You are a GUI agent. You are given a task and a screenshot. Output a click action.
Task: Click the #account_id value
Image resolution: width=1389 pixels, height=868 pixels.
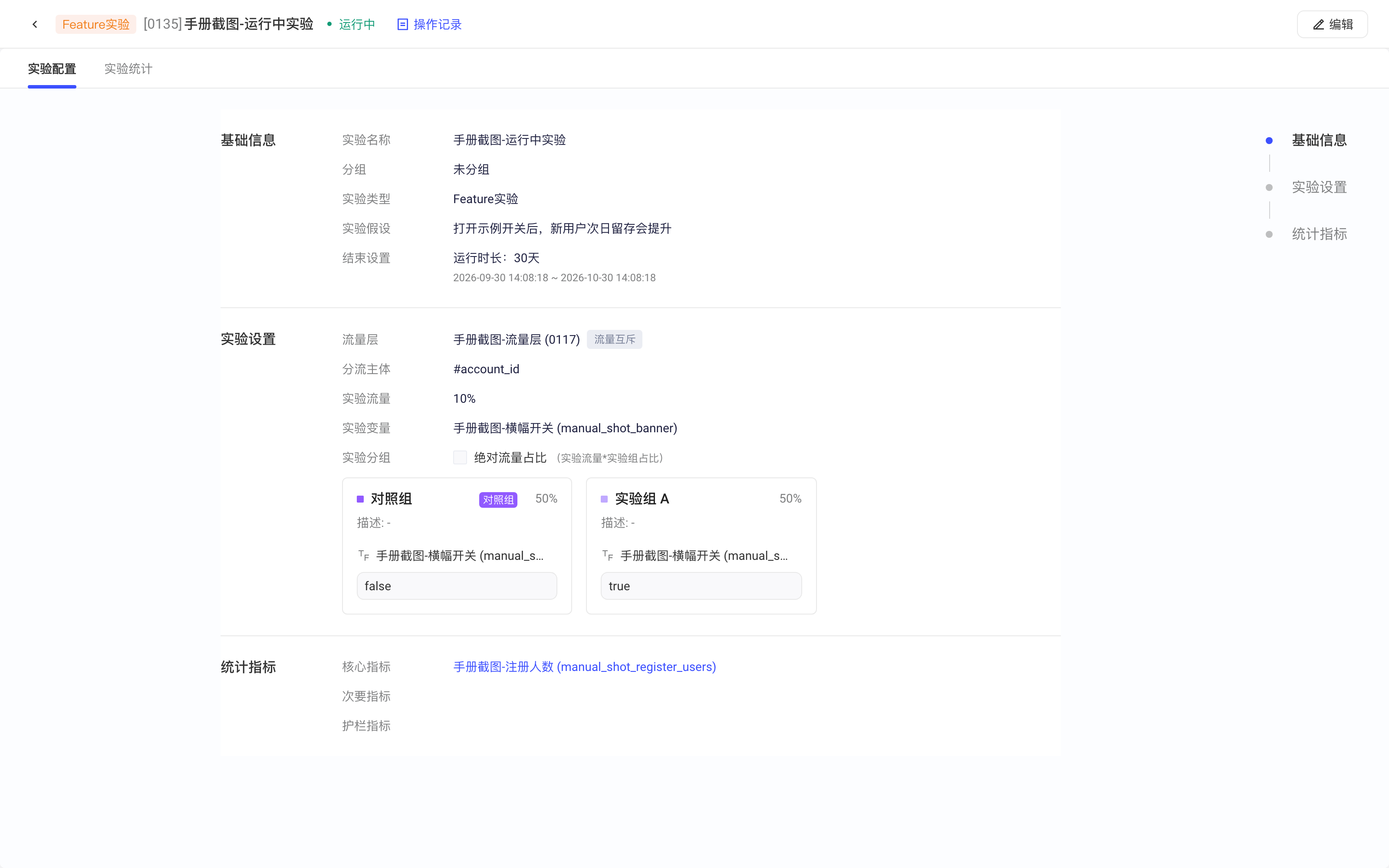click(x=486, y=369)
